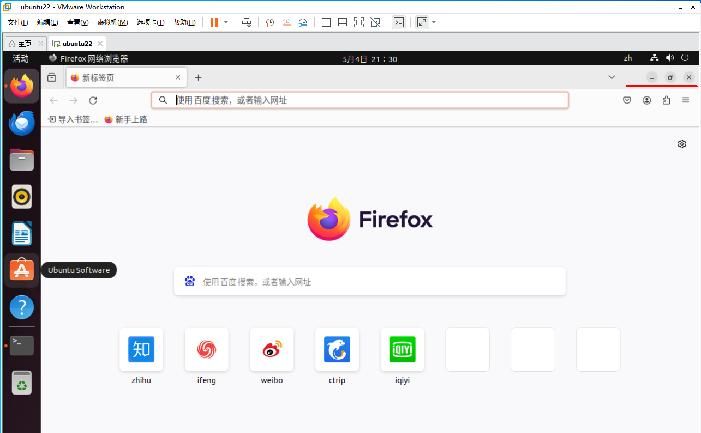Open new tab page personalize gear

click(682, 144)
